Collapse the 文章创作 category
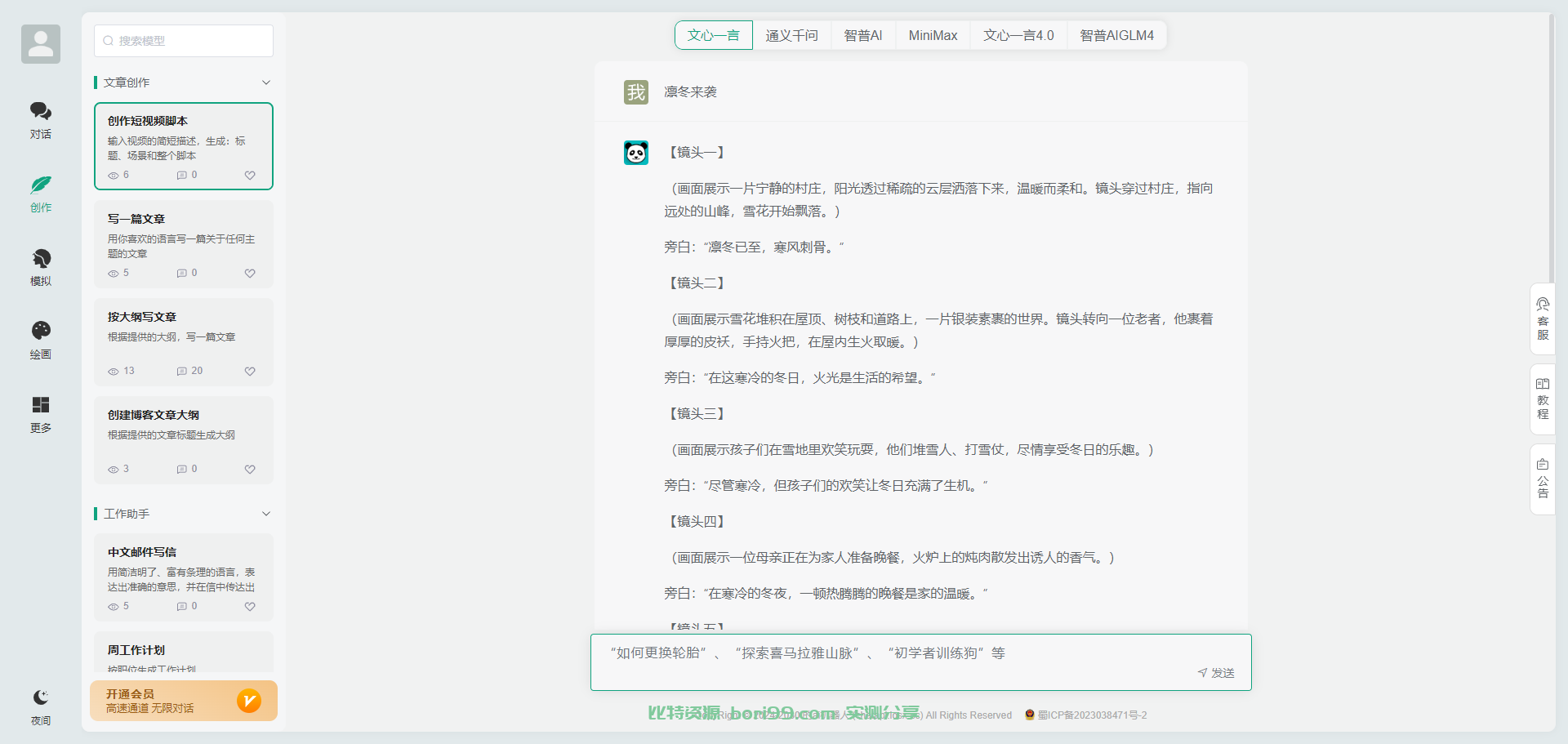Image resolution: width=1568 pixels, height=744 pixels. tap(265, 82)
